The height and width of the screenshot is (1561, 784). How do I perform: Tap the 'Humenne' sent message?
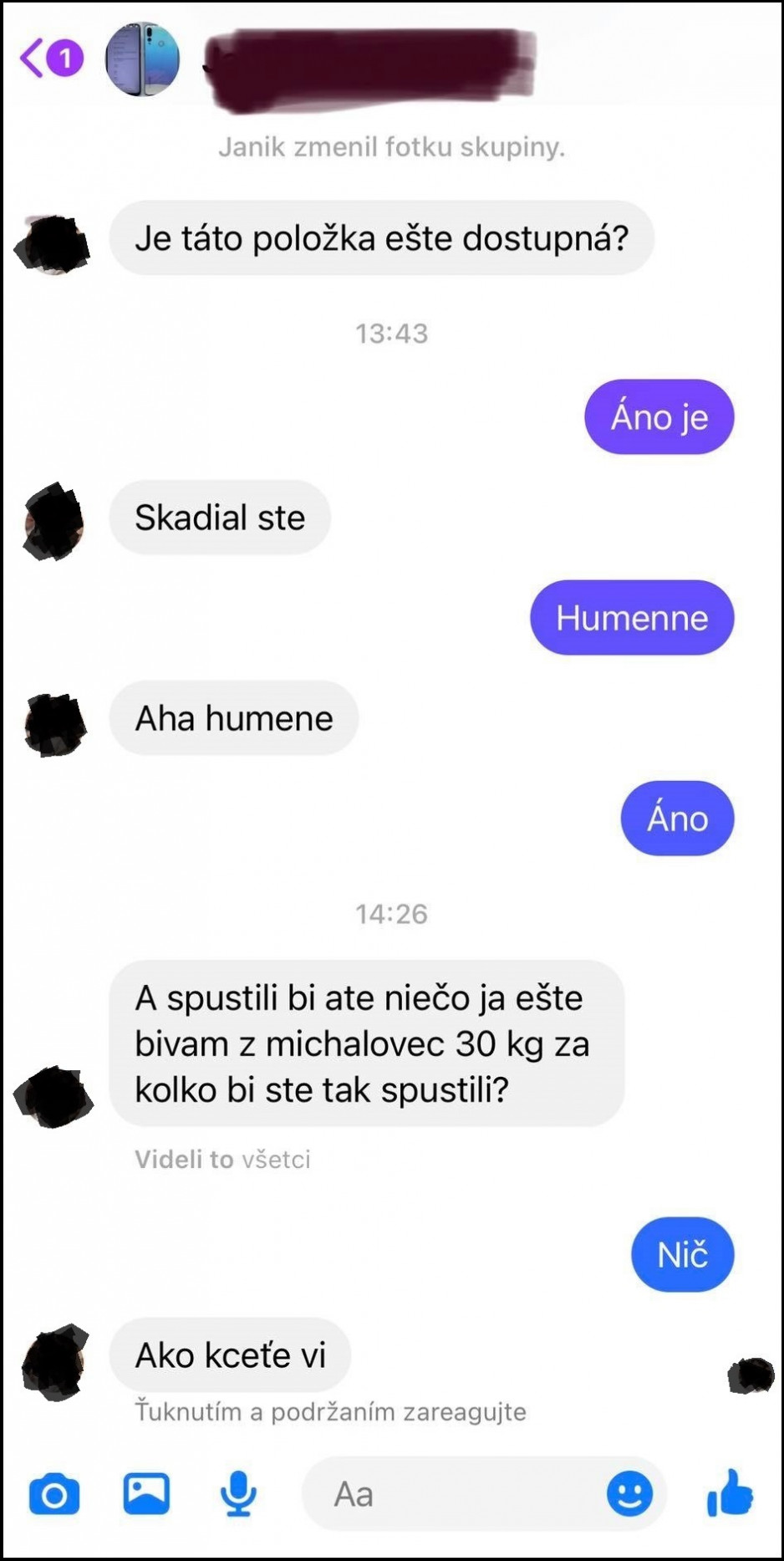pyautogui.click(x=632, y=618)
